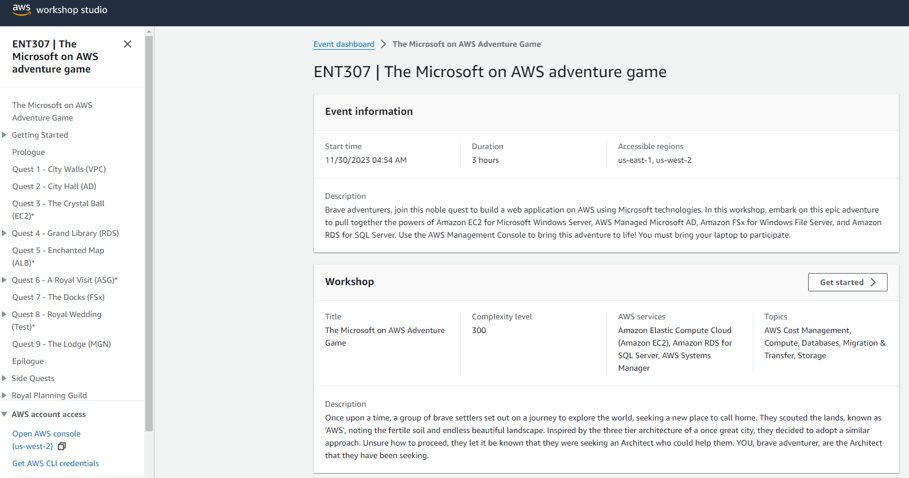Get AWS CLI credentials link
909x478 pixels.
tap(56, 464)
